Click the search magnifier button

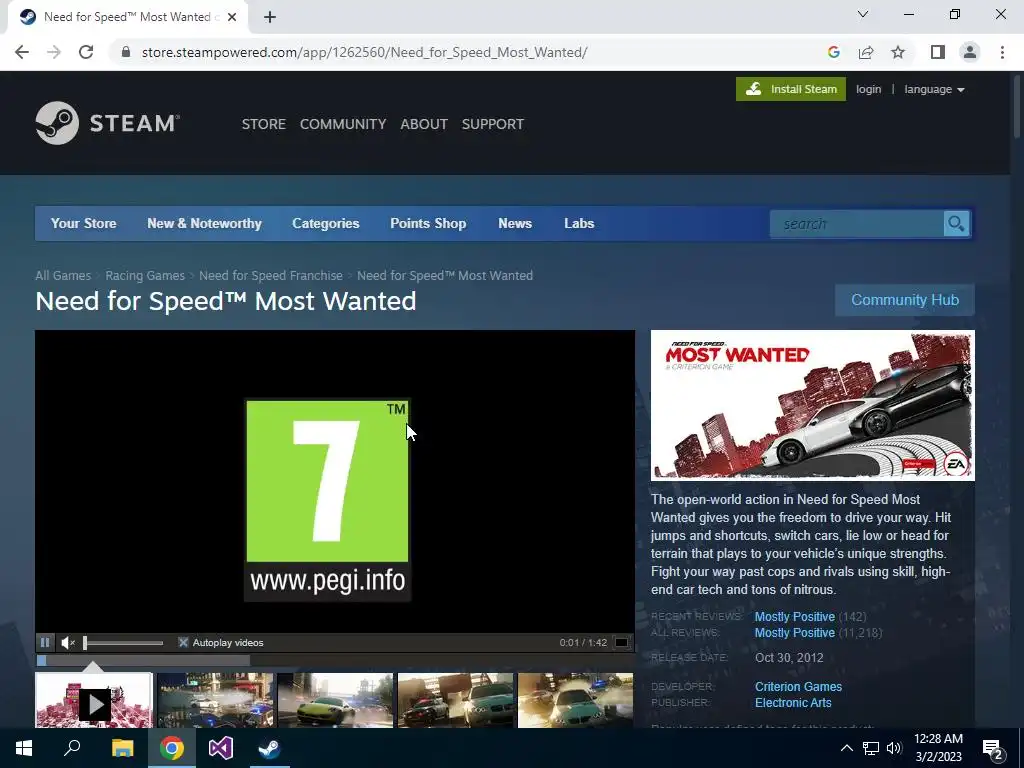tap(956, 224)
